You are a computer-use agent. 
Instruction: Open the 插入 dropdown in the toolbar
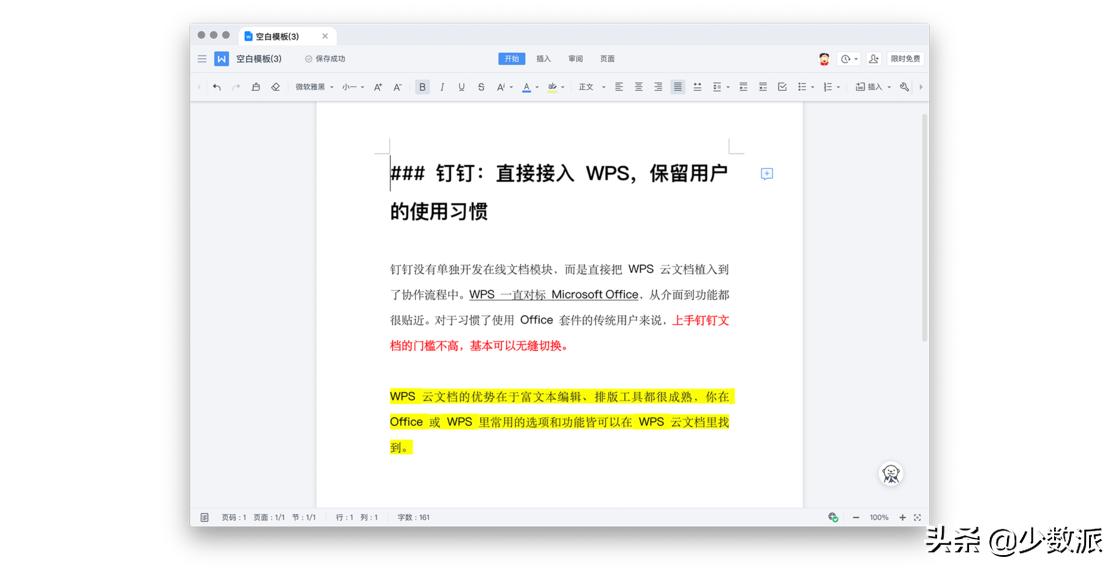pyautogui.click(x=873, y=87)
